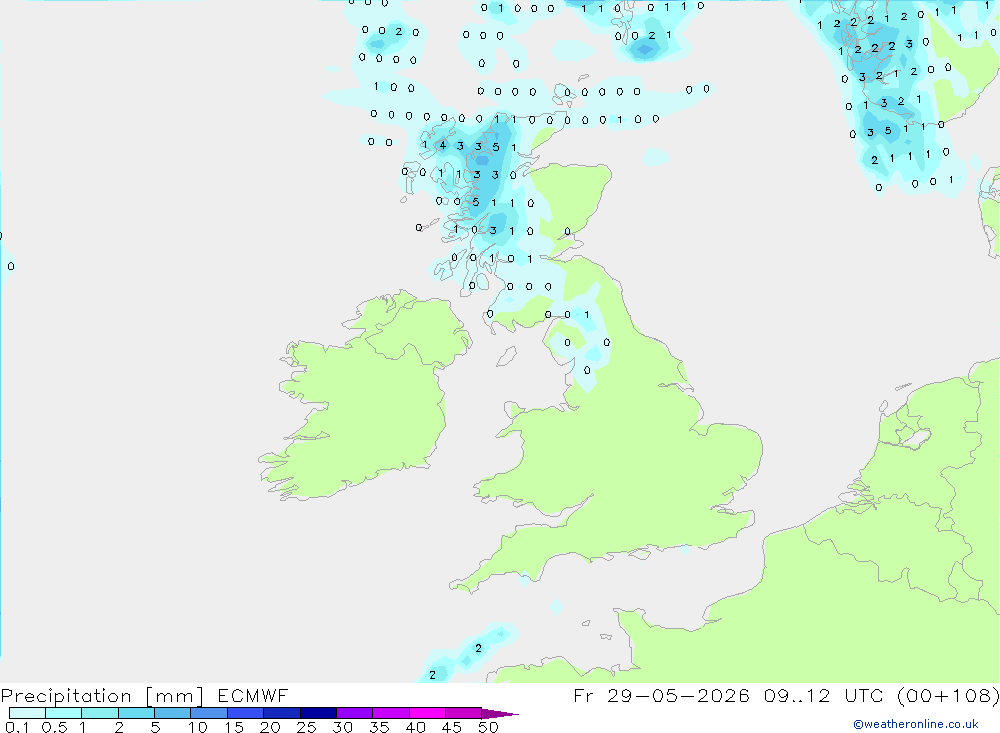
Task: Select the 40–45 mm magenta legend swatch
Action: pyautogui.click(x=427, y=713)
